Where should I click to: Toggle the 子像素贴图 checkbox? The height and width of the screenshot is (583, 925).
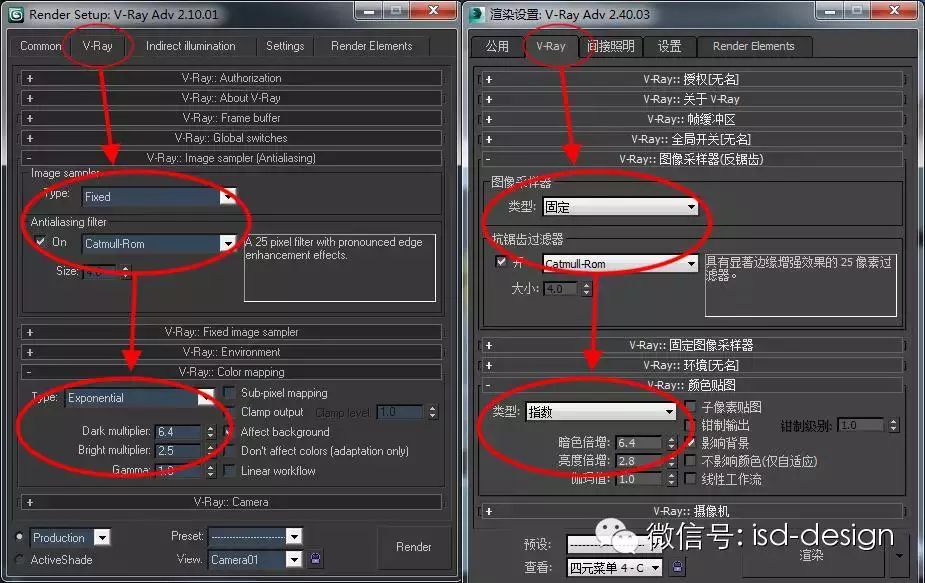[690, 406]
